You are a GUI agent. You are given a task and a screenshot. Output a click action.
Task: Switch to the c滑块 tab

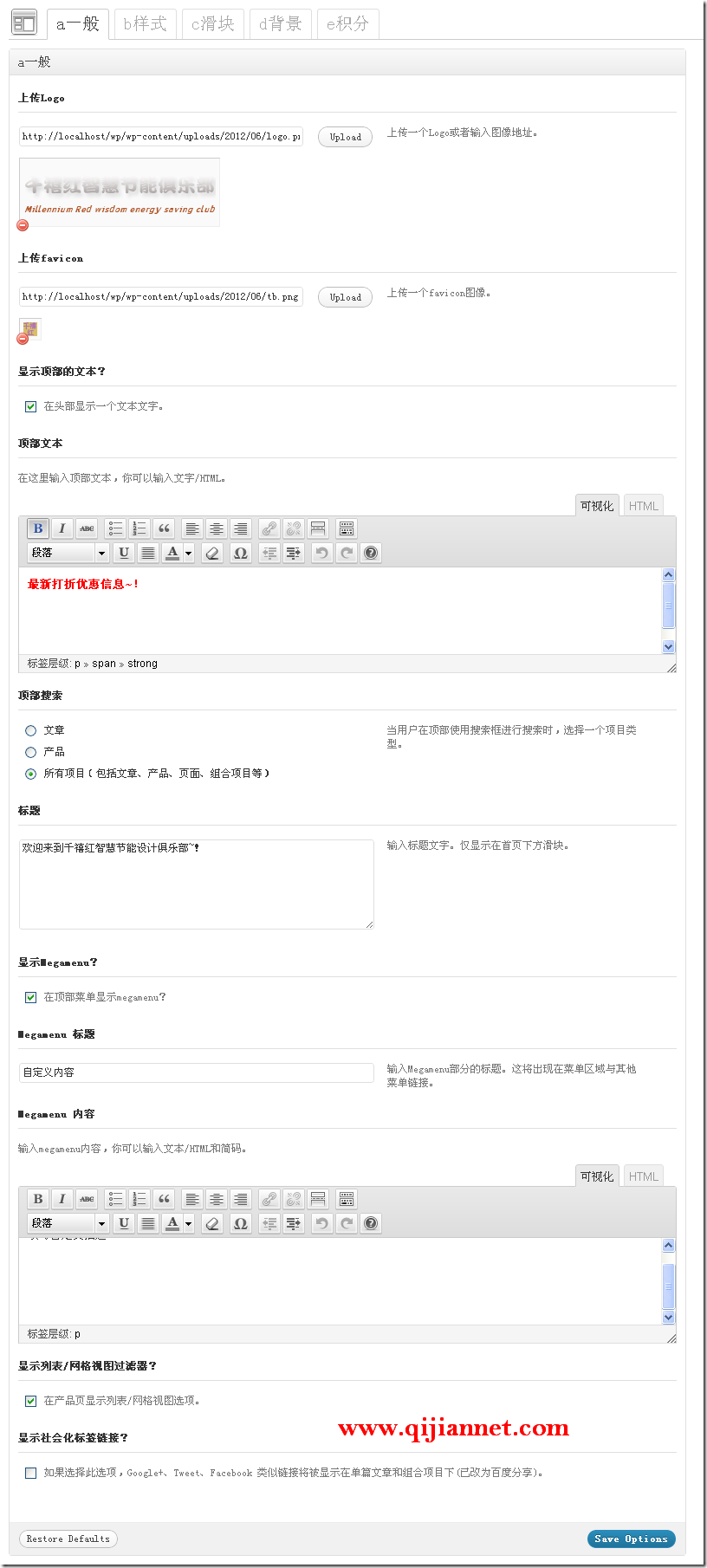click(213, 24)
